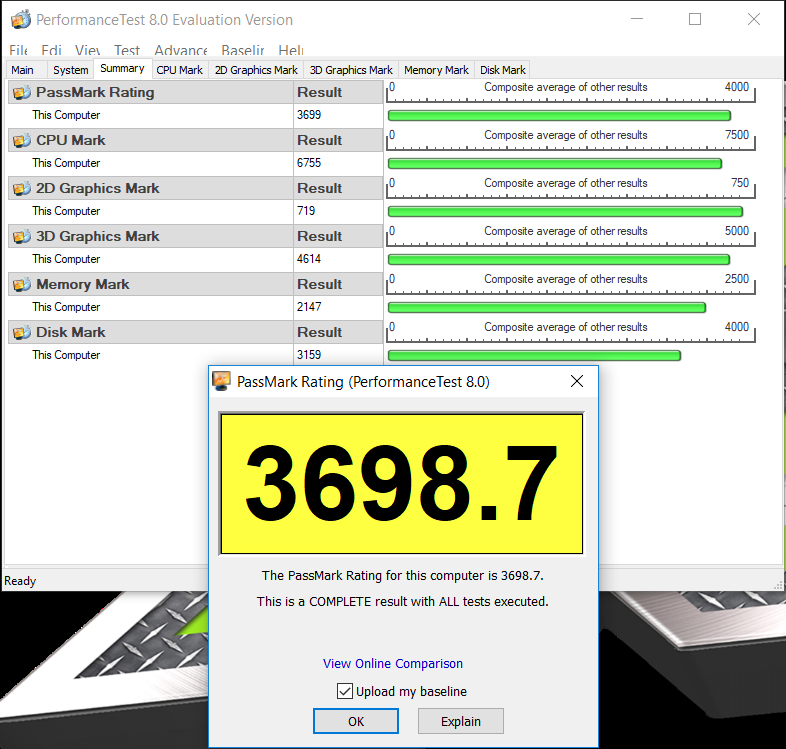The height and width of the screenshot is (749, 786).
Task: Switch to the Memory Mark tab
Action: pos(436,70)
